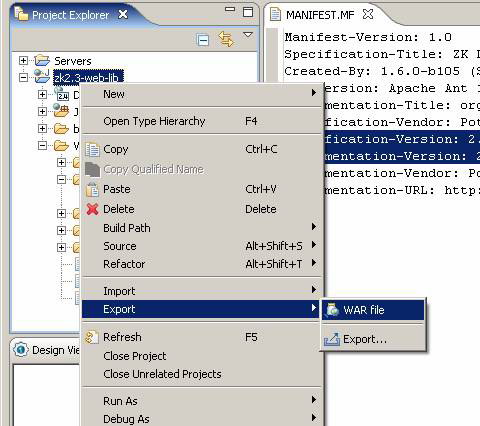Click the Refresh menu icon
Image resolution: width=480 pixels, height=426 pixels.
92,337
